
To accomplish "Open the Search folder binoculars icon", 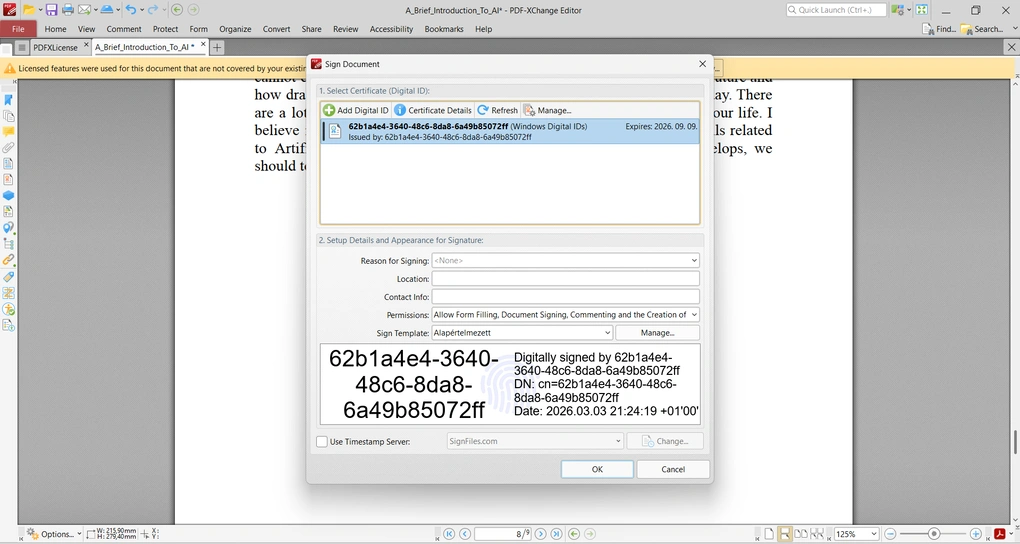I will (967, 29).
